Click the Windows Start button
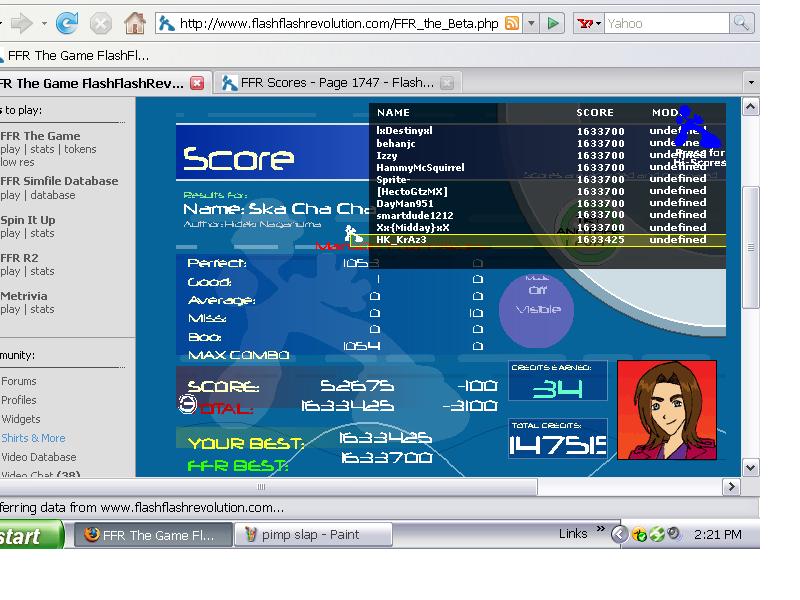The image size is (800, 600). [x=30, y=535]
